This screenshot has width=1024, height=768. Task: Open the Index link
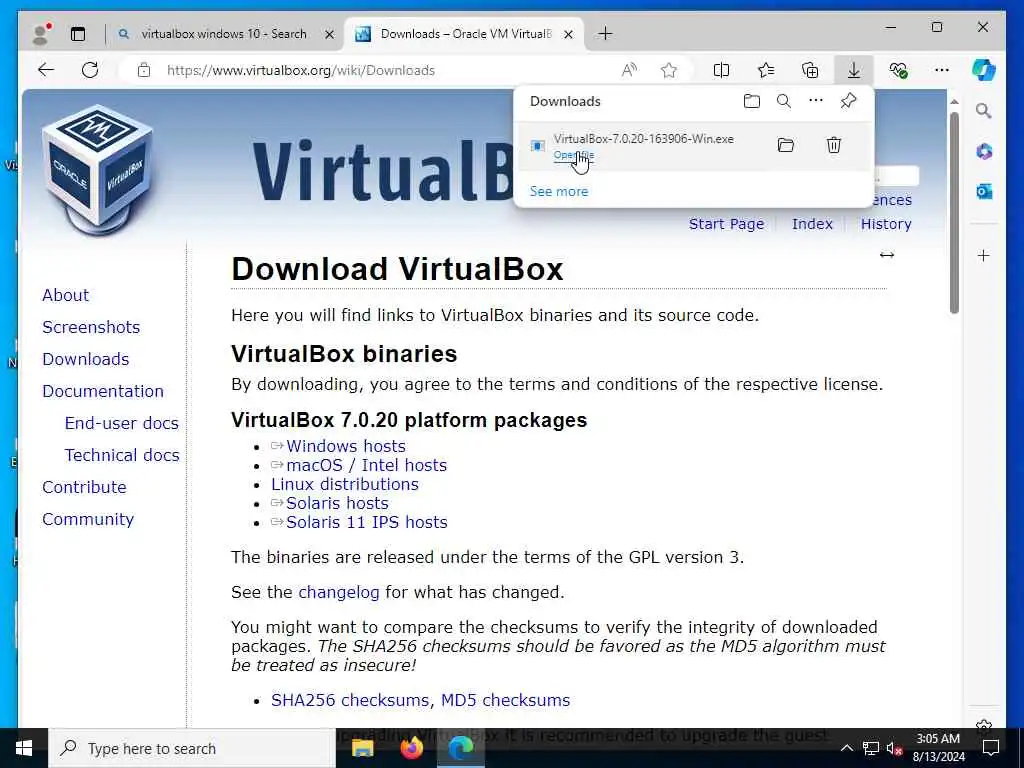pyautogui.click(x=812, y=224)
